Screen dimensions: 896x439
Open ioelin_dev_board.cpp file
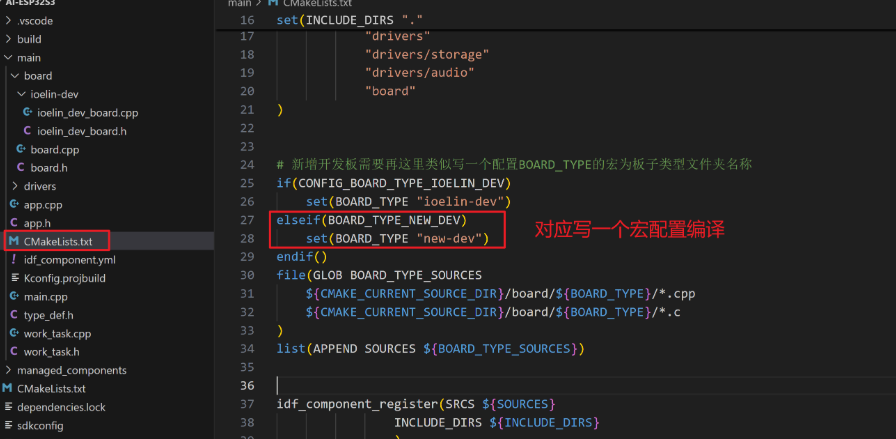click(x=87, y=113)
